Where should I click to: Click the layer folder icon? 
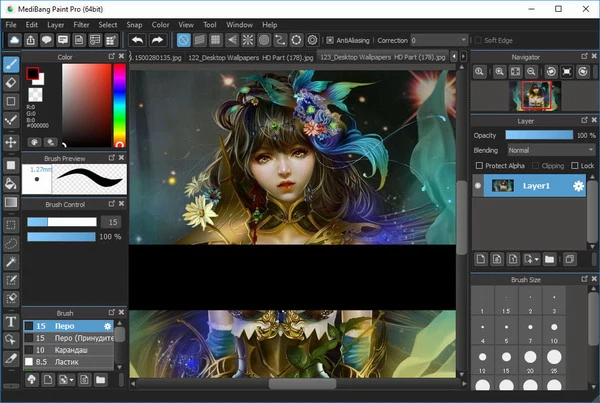[549, 259]
